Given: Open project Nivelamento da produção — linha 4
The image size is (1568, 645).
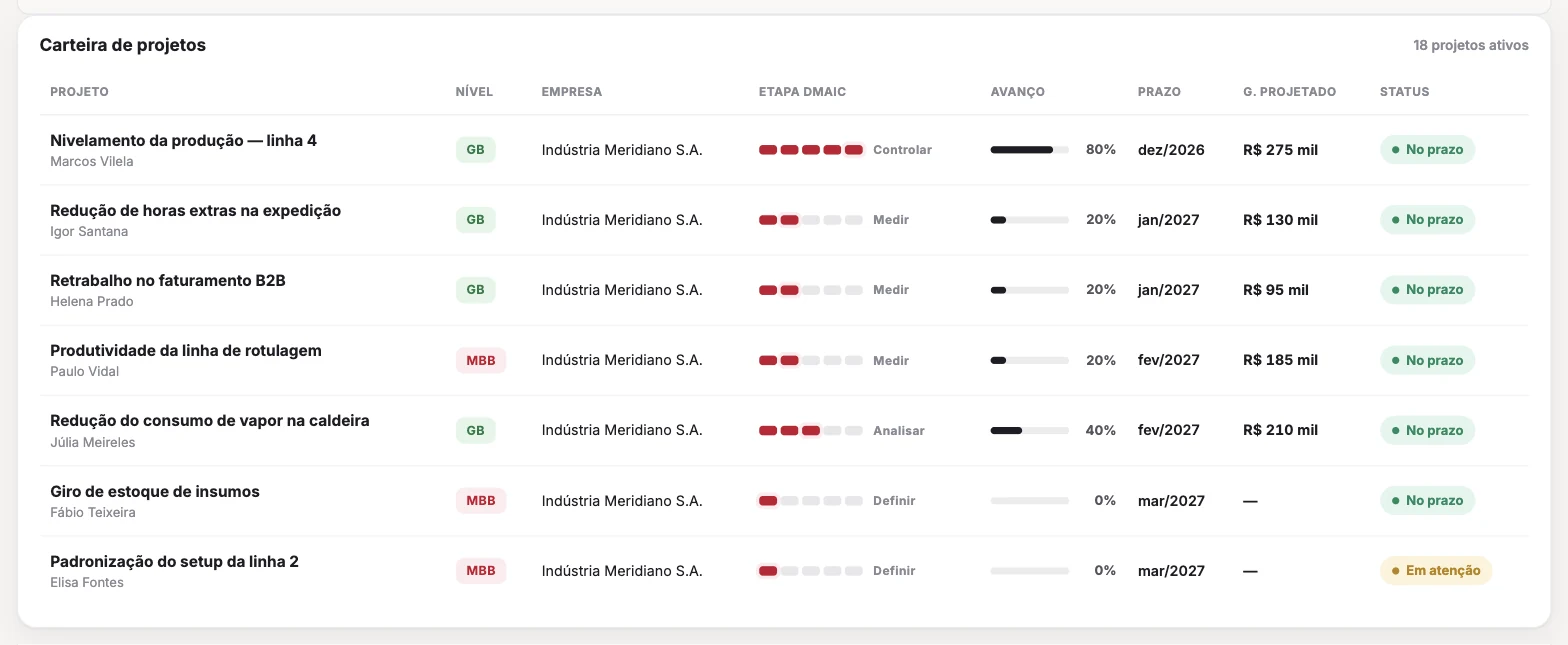Looking at the screenshot, I should tap(183, 141).
